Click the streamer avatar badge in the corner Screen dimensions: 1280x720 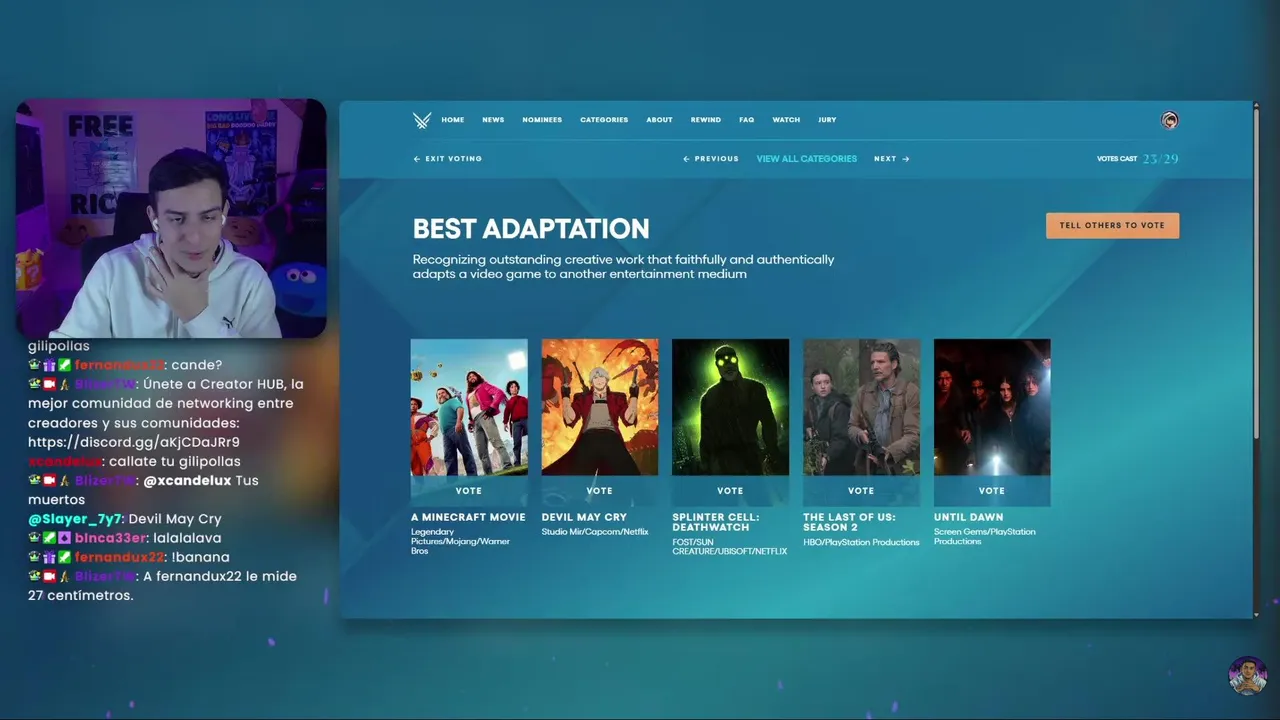pos(1248,675)
